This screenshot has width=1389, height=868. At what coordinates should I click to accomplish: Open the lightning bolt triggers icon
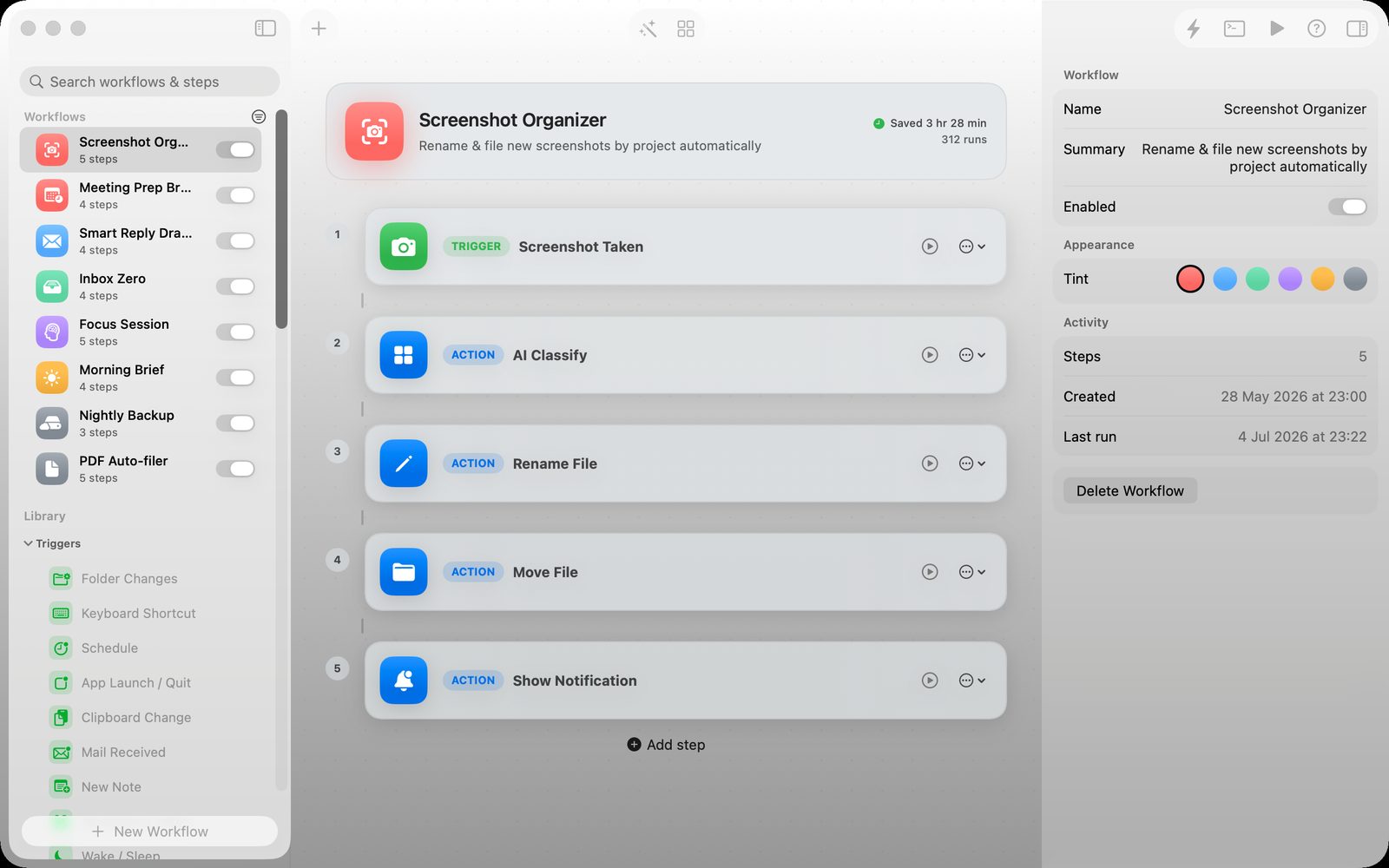[x=1194, y=29]
